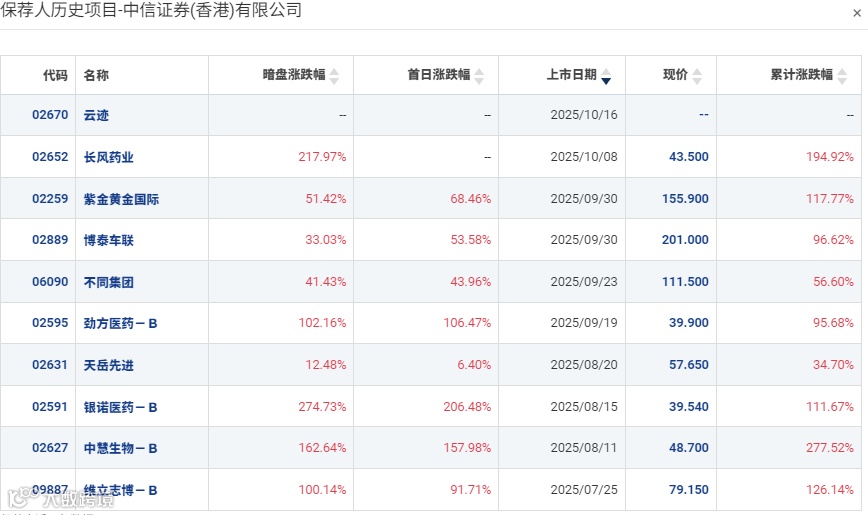Select grey market gain 274.73%

point(322,406)
